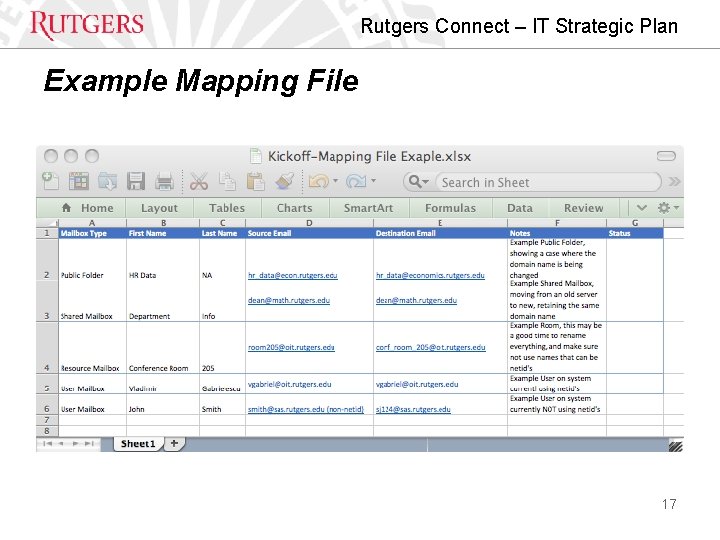Viewport: 720px width, 540px height.
Task: Select column D header
Action: [x=309, y=223]
